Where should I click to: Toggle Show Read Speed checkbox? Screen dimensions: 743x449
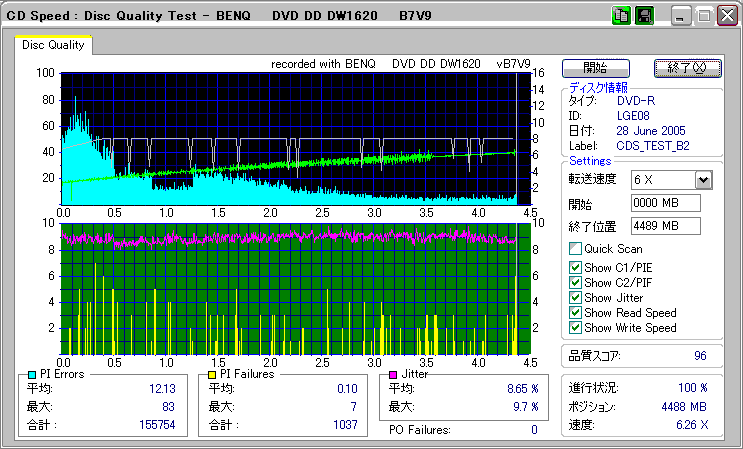pyautogui.click(x=575, y=312)
